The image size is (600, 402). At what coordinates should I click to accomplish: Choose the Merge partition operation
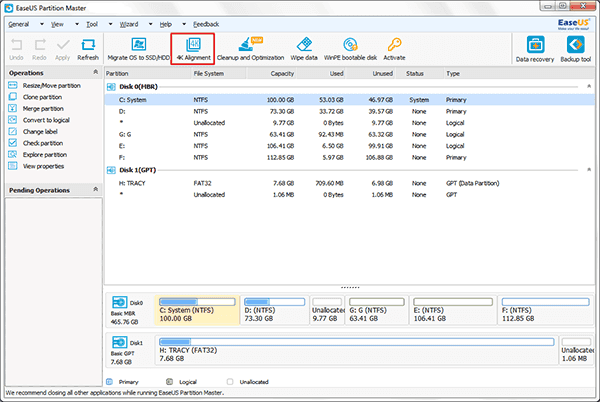[43, 109]
